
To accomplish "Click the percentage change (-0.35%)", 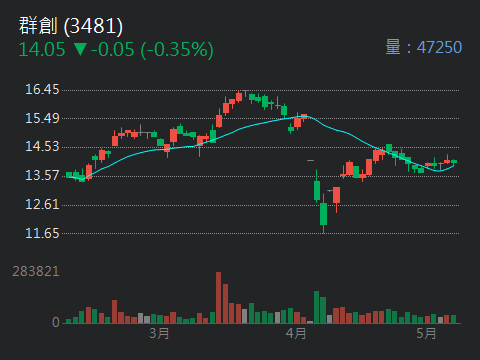I will coord(177,50).
